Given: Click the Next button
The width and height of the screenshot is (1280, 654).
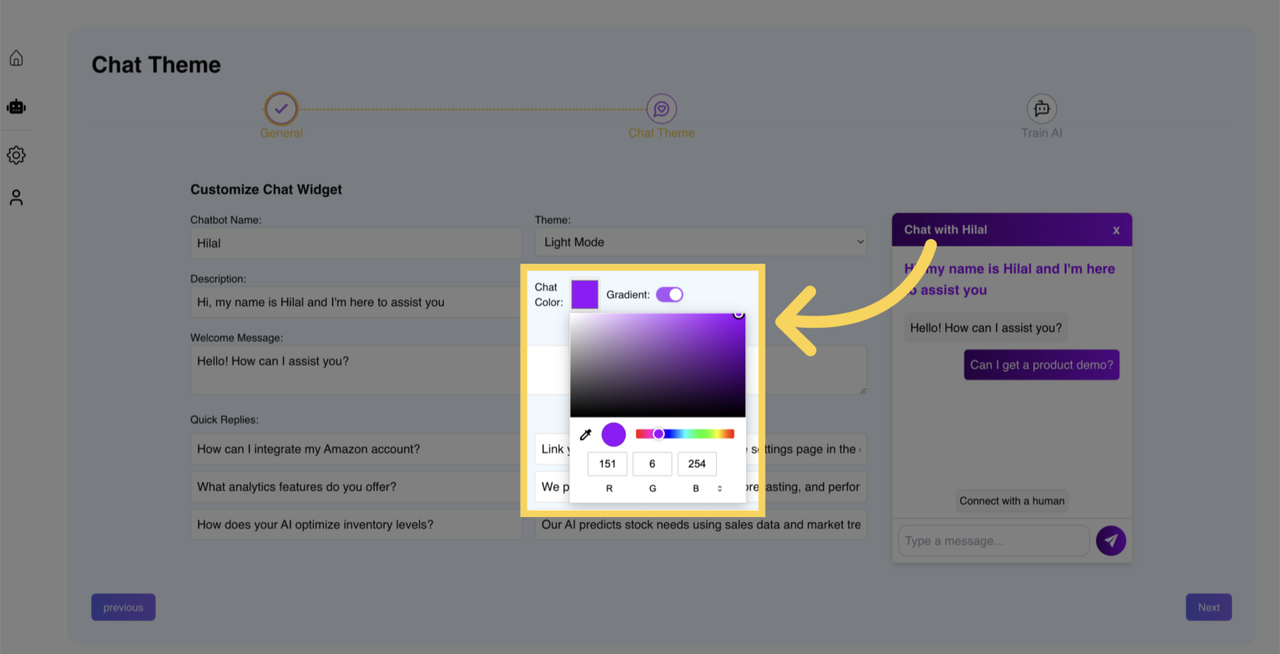Looking at the screenshot, I should pos(1209,607).
